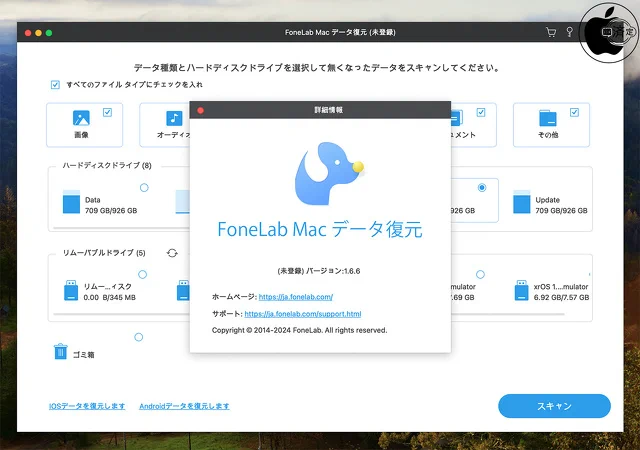Uncheck the document type checkbox
Screen dimensions: 640x450
coord(481,112)
